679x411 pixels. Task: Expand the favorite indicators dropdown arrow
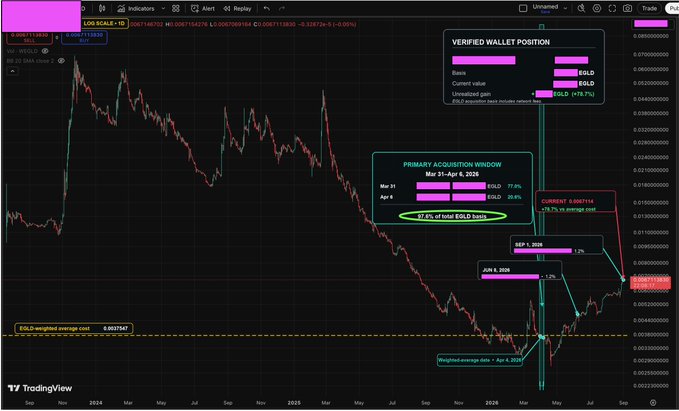(163, 8)
